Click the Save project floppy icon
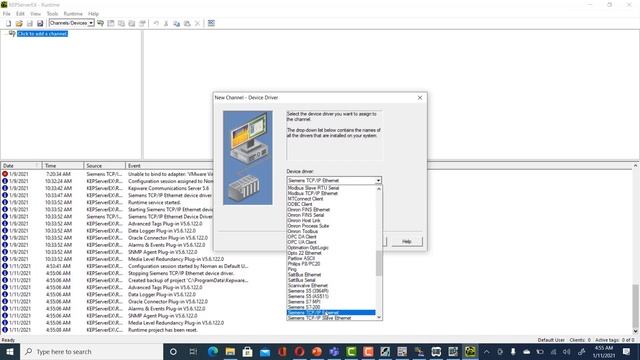Viewport: 640px width, 360px height. [29, 23]
